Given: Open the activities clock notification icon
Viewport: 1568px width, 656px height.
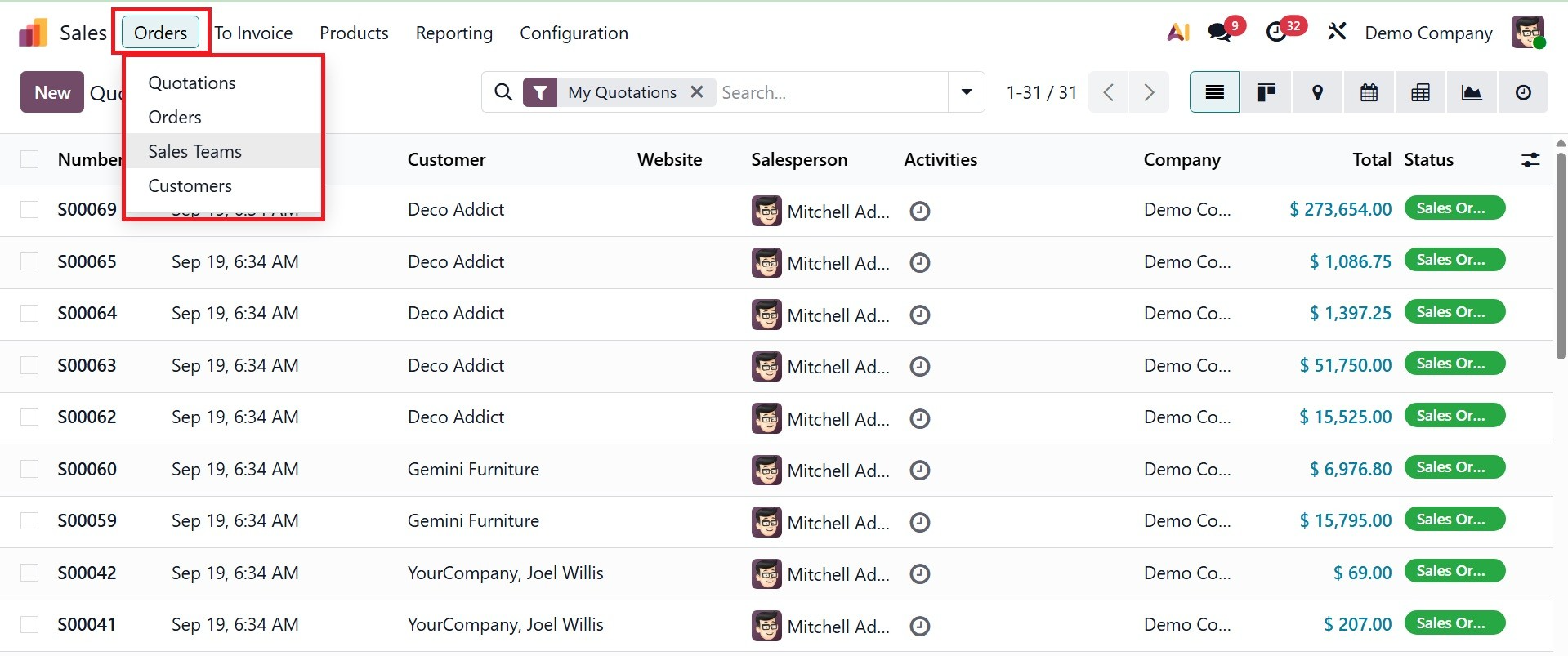Looking at the screenshot, I should point(1276,33).
